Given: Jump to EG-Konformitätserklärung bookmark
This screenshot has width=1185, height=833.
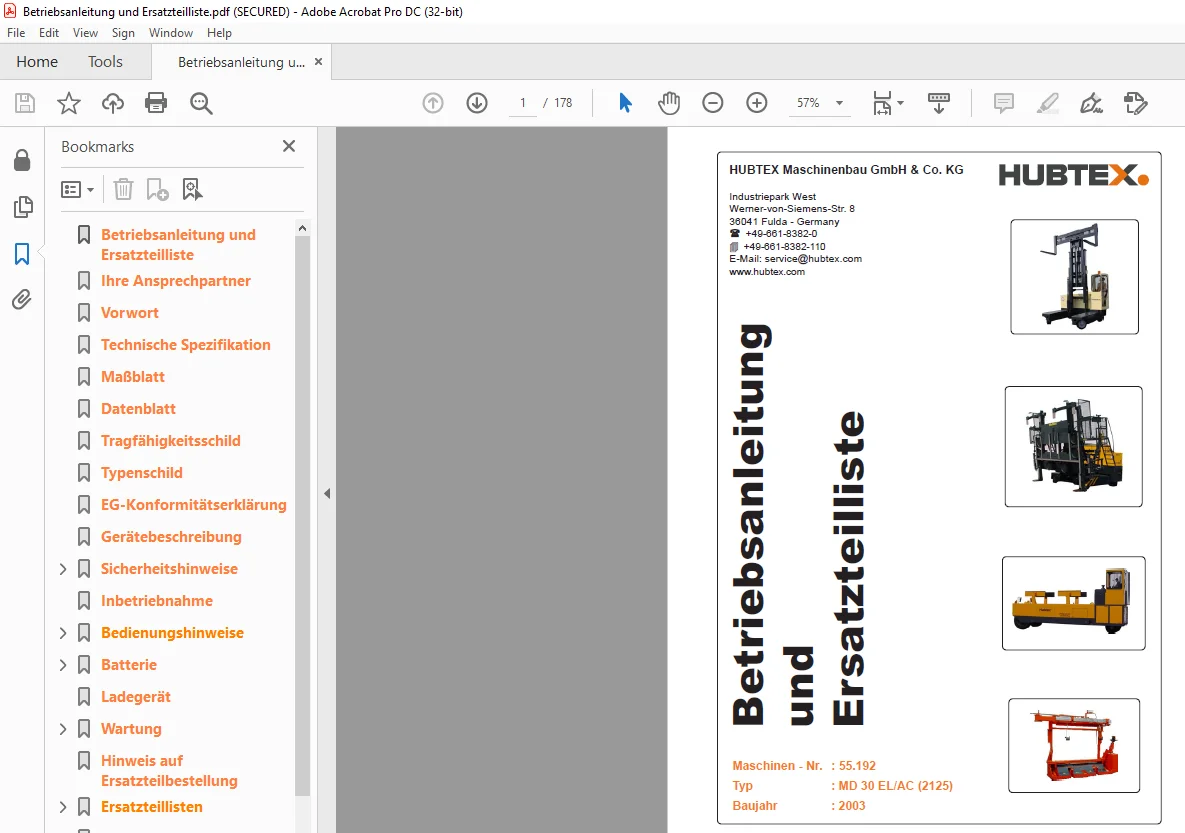Looking at the screenshot, I should (x=193, y=505).
